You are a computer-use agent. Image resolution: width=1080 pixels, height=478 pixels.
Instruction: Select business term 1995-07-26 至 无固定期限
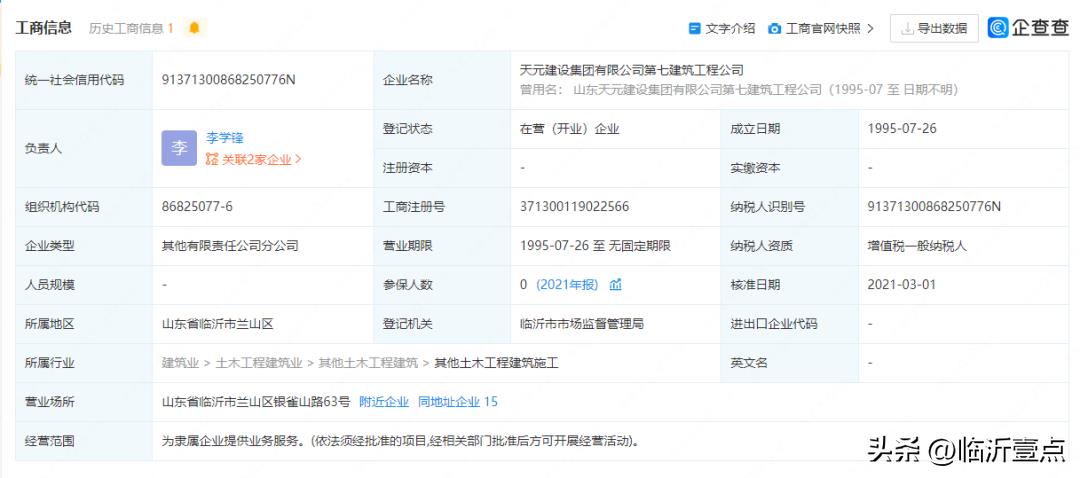click(595, 246)
